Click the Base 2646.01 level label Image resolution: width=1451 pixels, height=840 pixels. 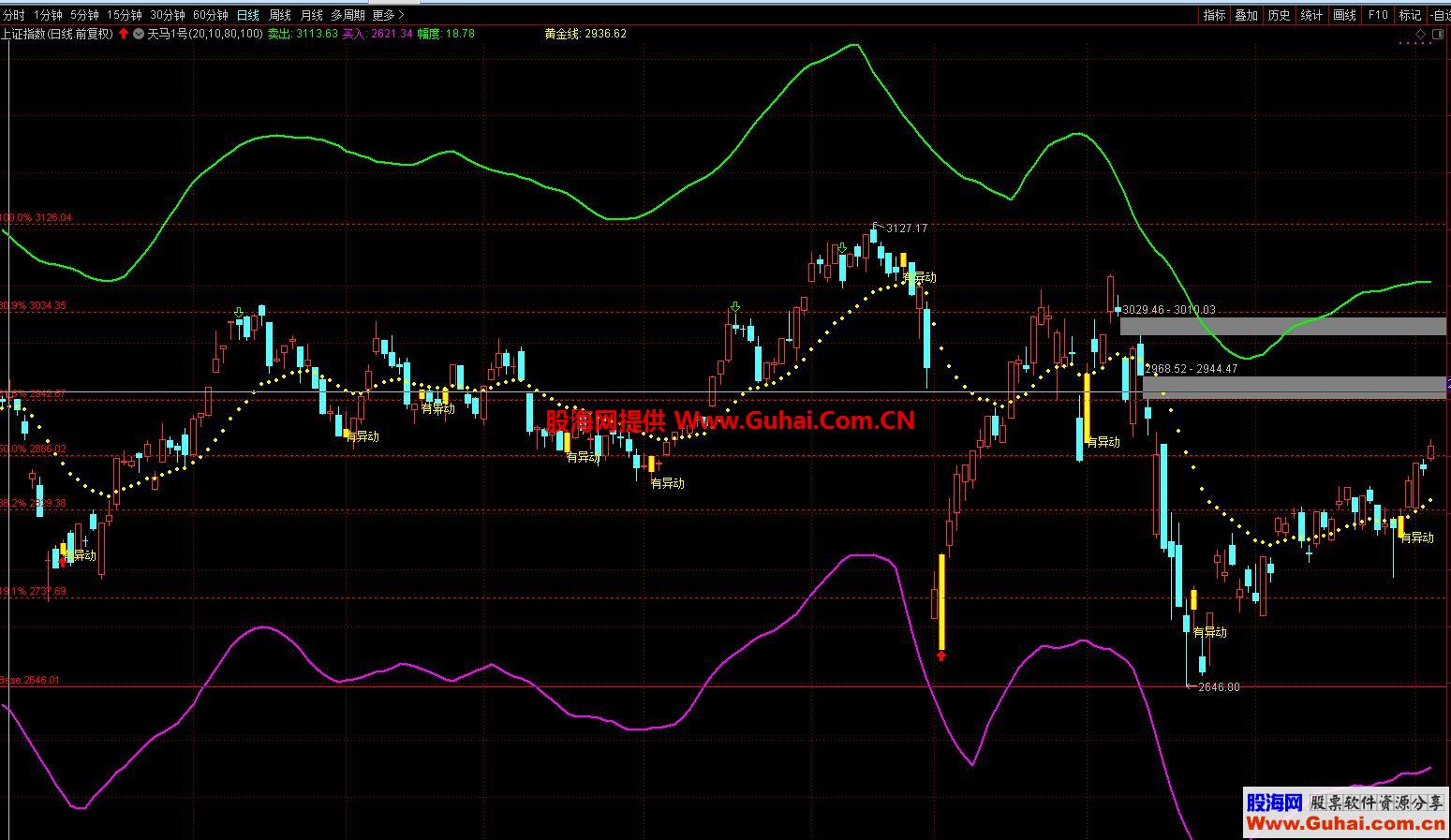30,681
